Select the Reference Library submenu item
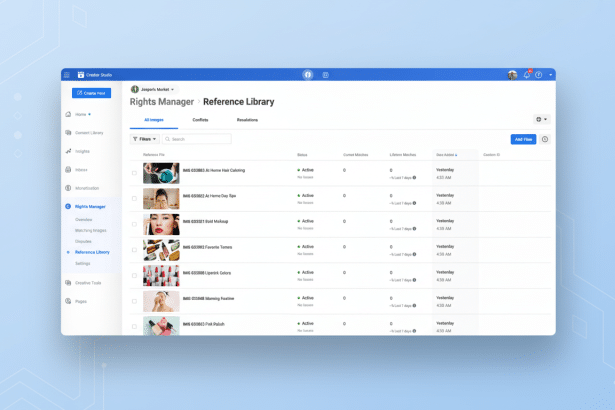 click(x=92, y=252)
